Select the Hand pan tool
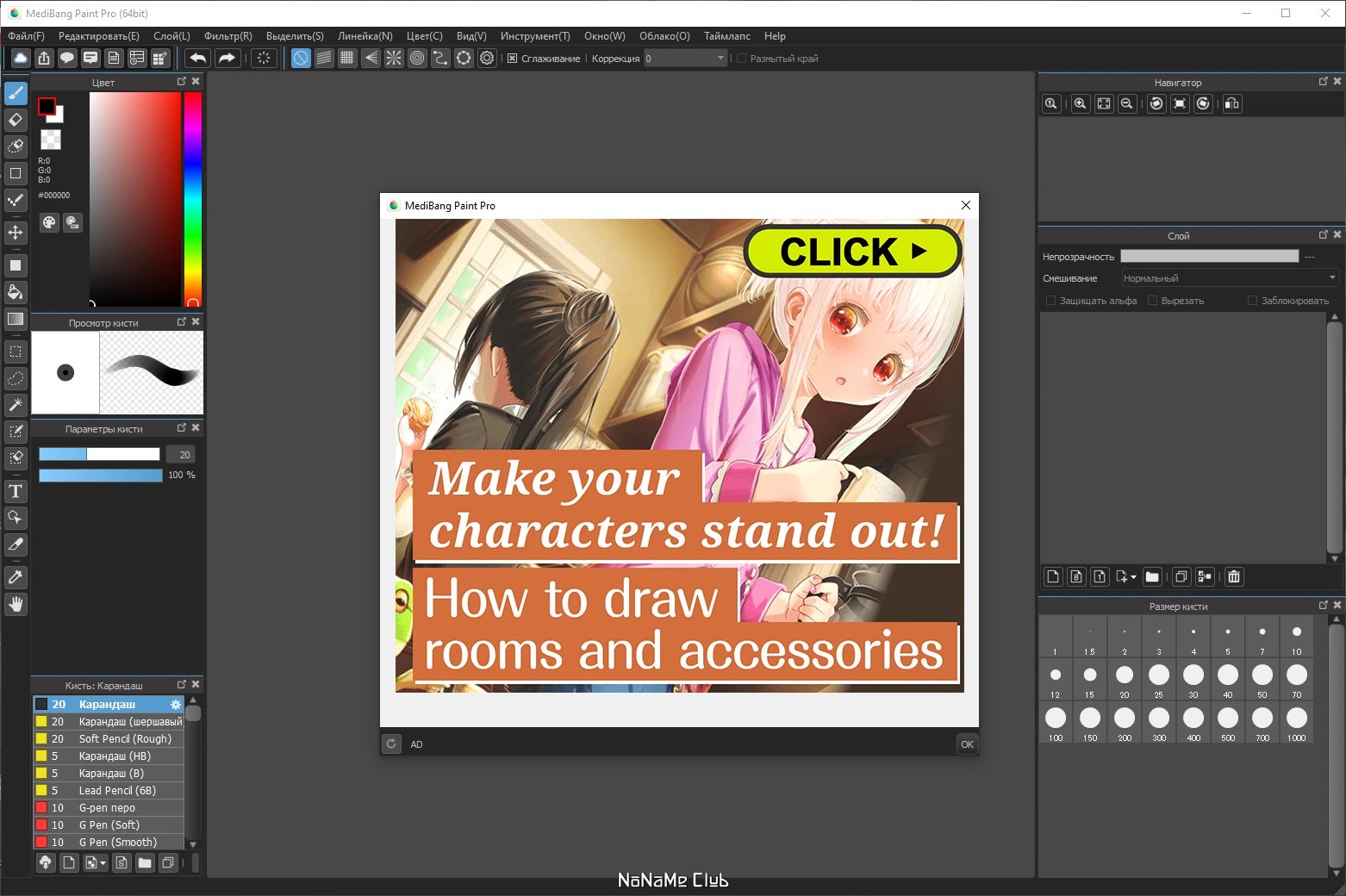Image resolution: width=1346 pixels, height=896 pixels. tap(16, 604)
